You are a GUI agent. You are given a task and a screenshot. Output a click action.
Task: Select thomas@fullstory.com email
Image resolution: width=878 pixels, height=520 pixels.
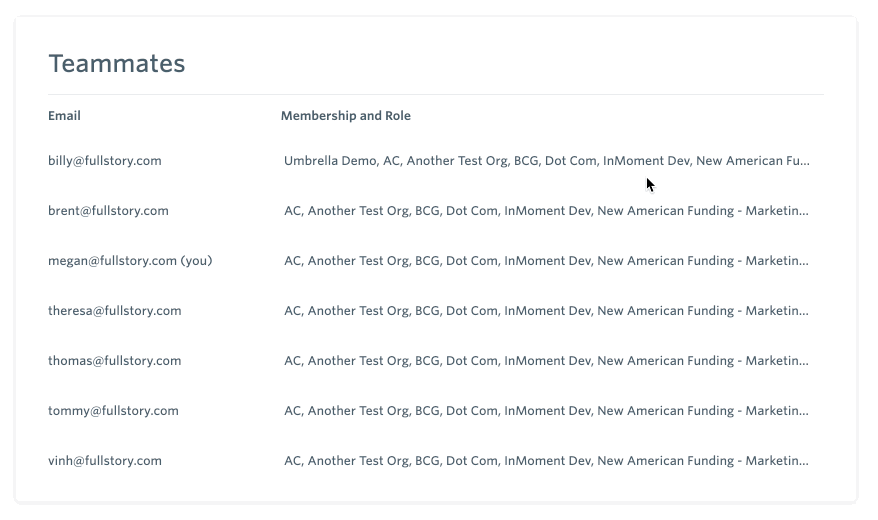115,361
